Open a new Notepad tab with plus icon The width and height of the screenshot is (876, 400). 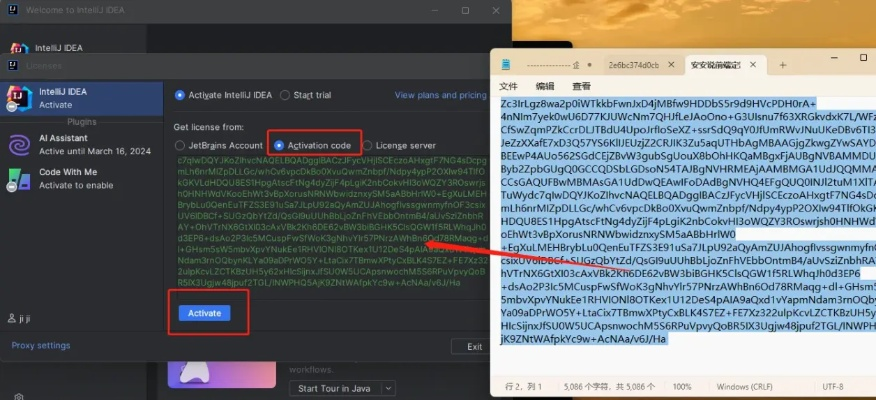click(x=782, y=65)
